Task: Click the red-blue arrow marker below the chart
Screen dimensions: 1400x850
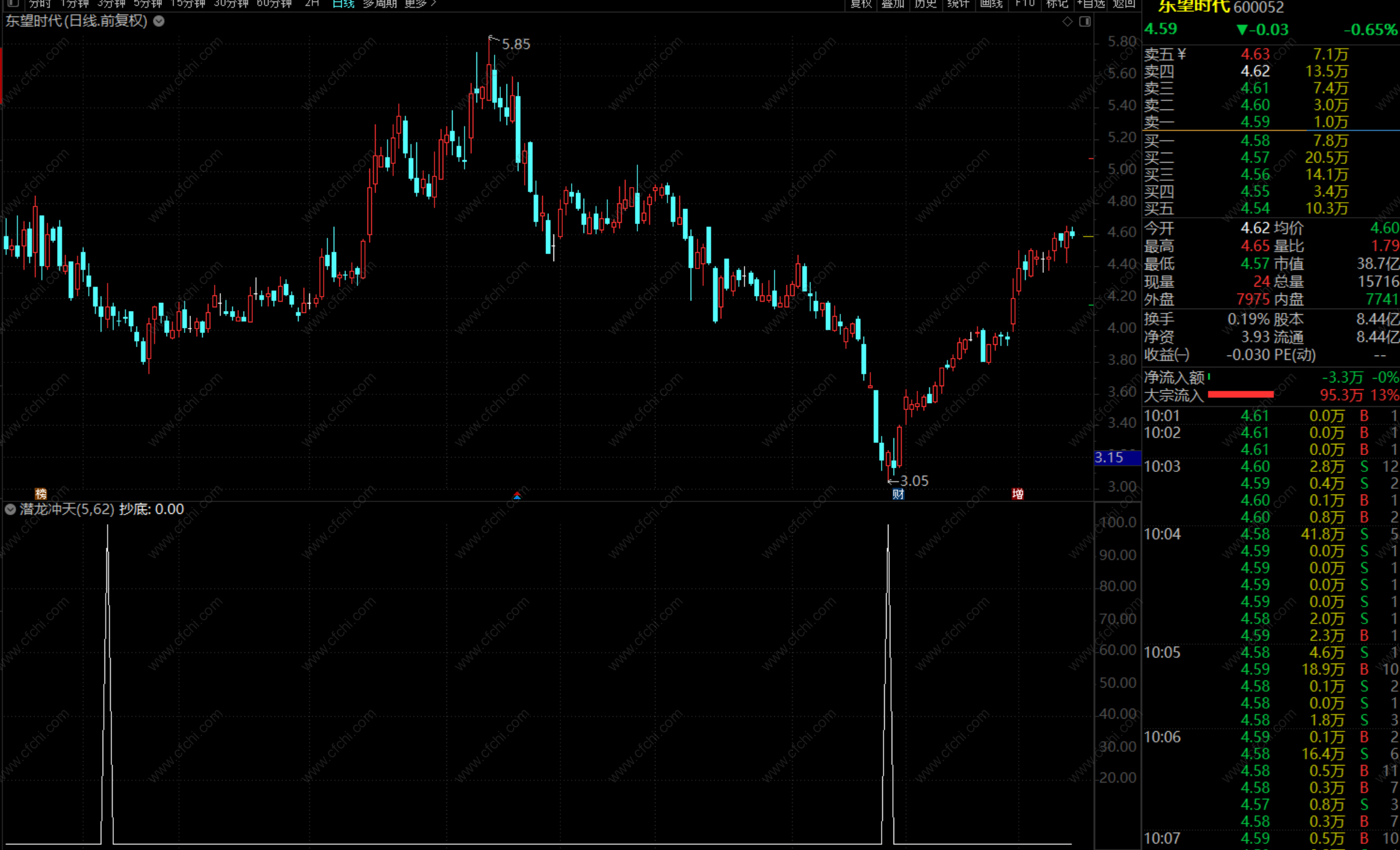Action: click(x=517, y=496)
